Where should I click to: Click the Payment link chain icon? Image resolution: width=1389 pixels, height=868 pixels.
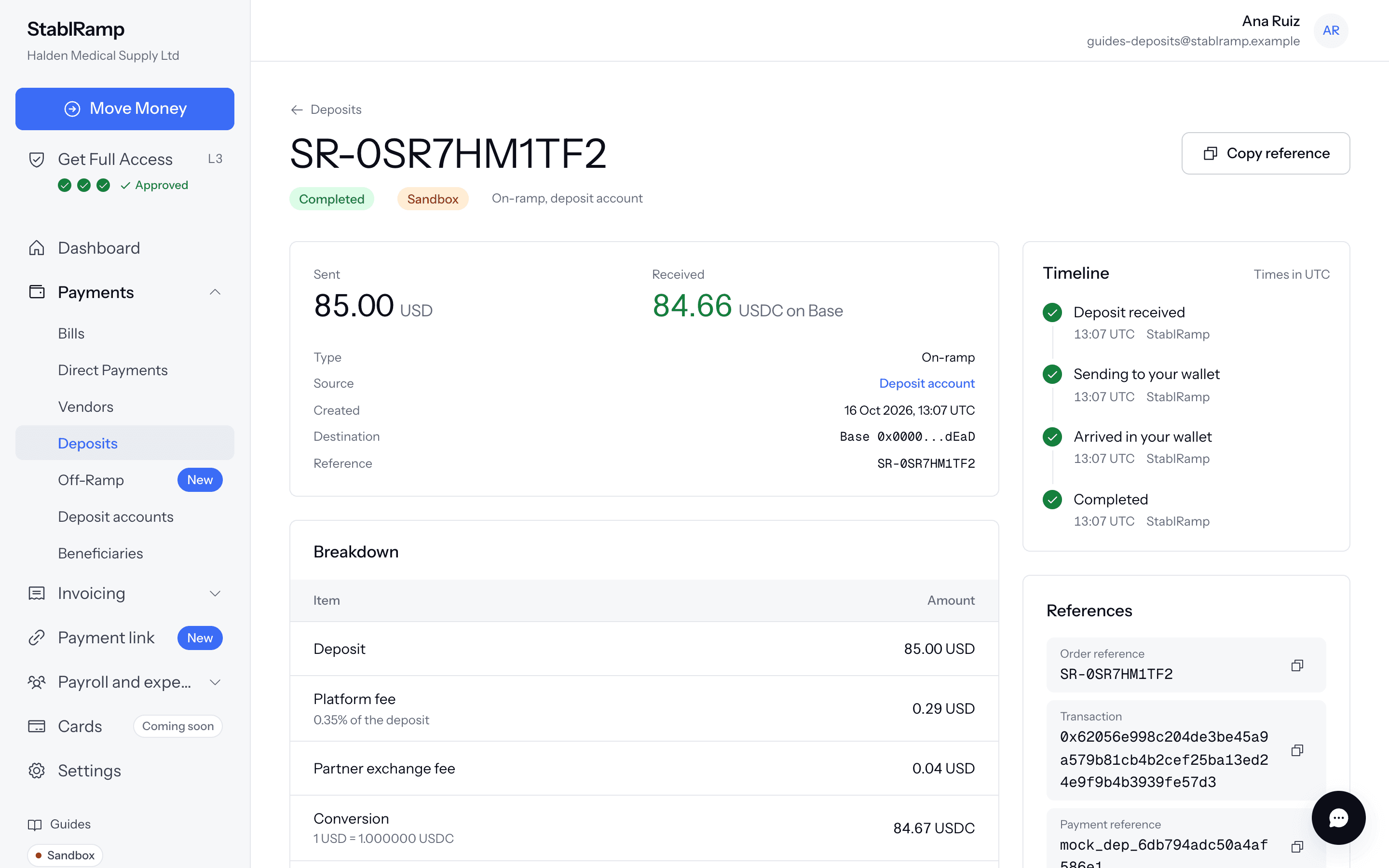click(x=37, y=638)
